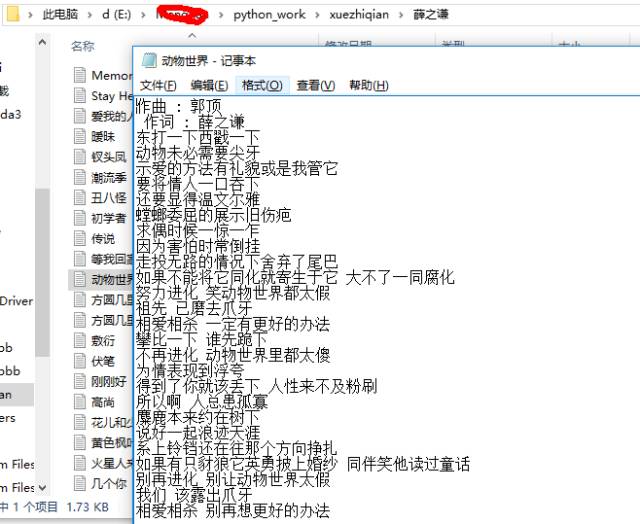Viewport: 640px width, 524px height.
Task: Go to xuezhiqian in the address bar
Action: pos(359,14)
